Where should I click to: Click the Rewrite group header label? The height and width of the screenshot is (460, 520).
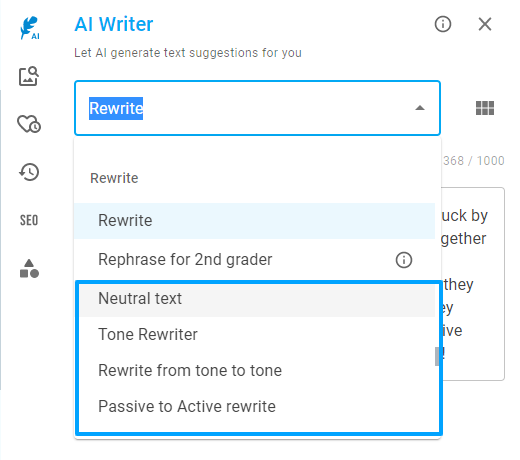[x=114, y=178]
